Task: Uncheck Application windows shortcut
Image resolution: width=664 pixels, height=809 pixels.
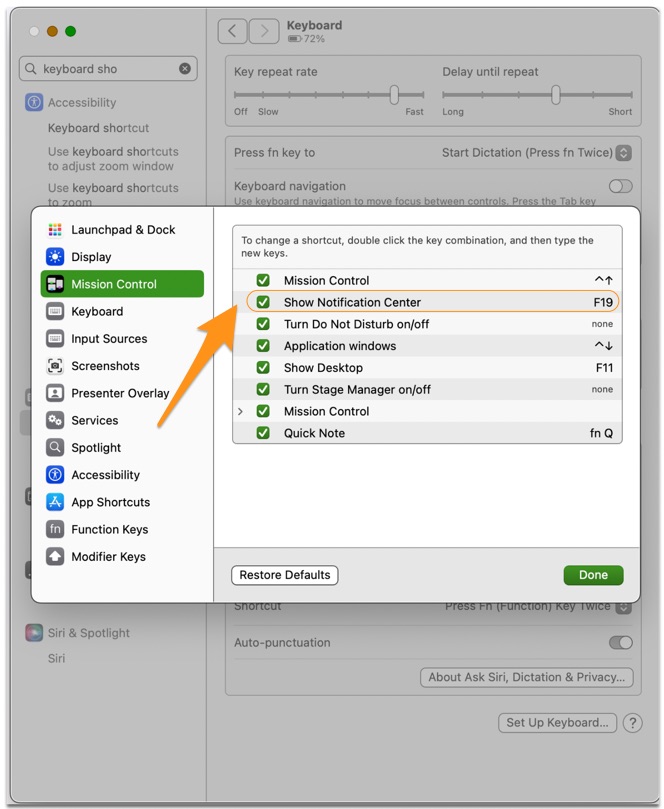Action: [x=263, y=346]
